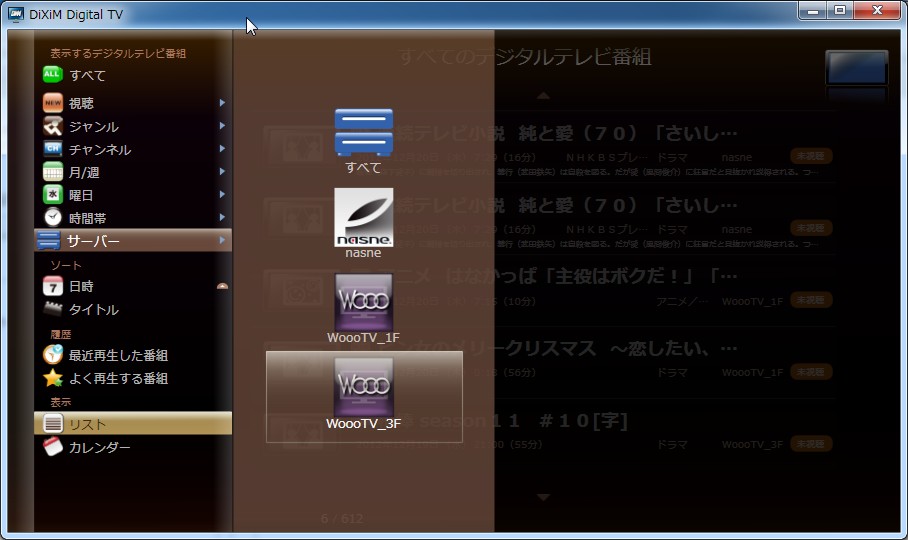Click the 未視聴 badge on the はなかっぱ row
Screen dimensions: 908x540
tap(811, 300)
